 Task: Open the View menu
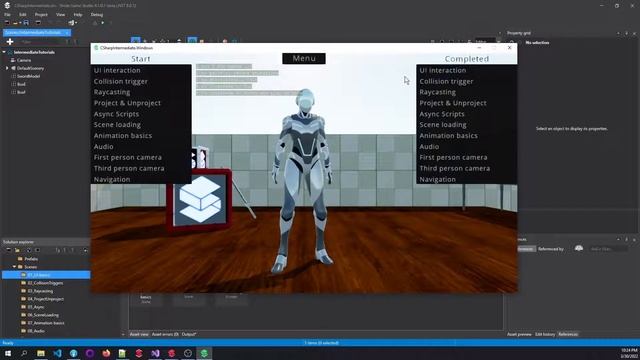pos(60,14)
